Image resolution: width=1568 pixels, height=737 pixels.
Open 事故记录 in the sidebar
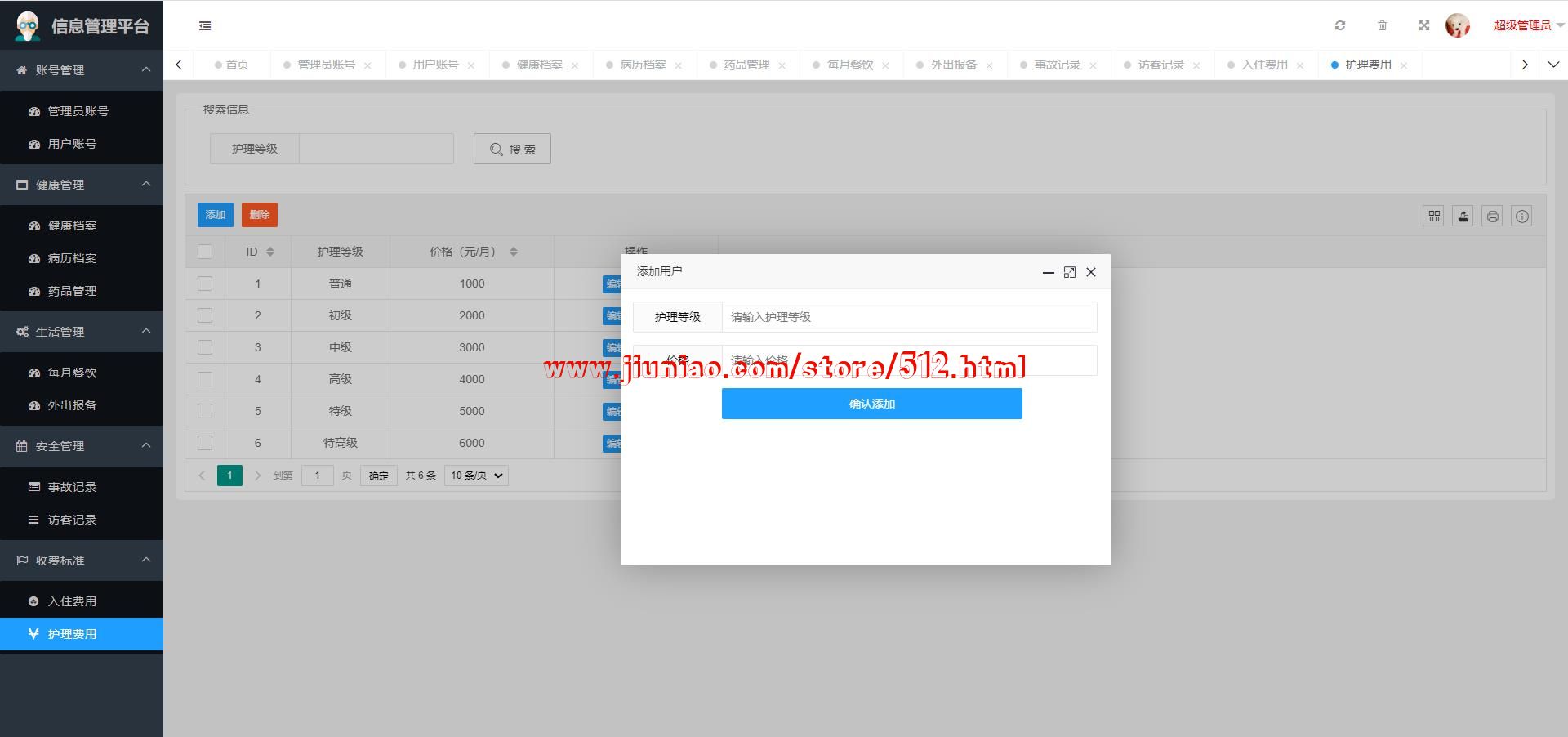[x=82, y=487]
